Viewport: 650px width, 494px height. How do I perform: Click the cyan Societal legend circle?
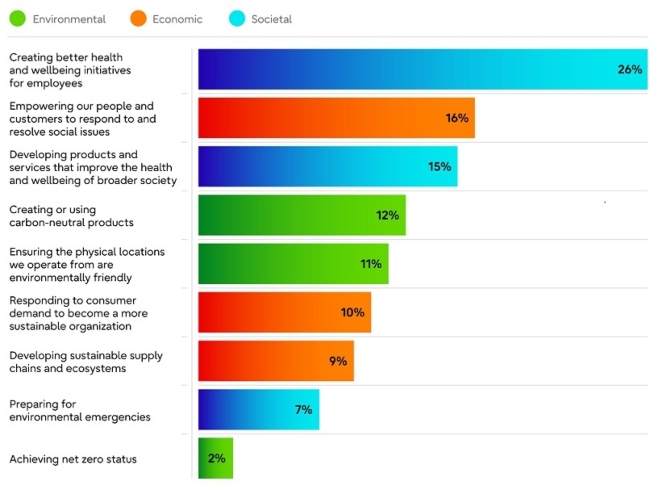coord(237,19)
